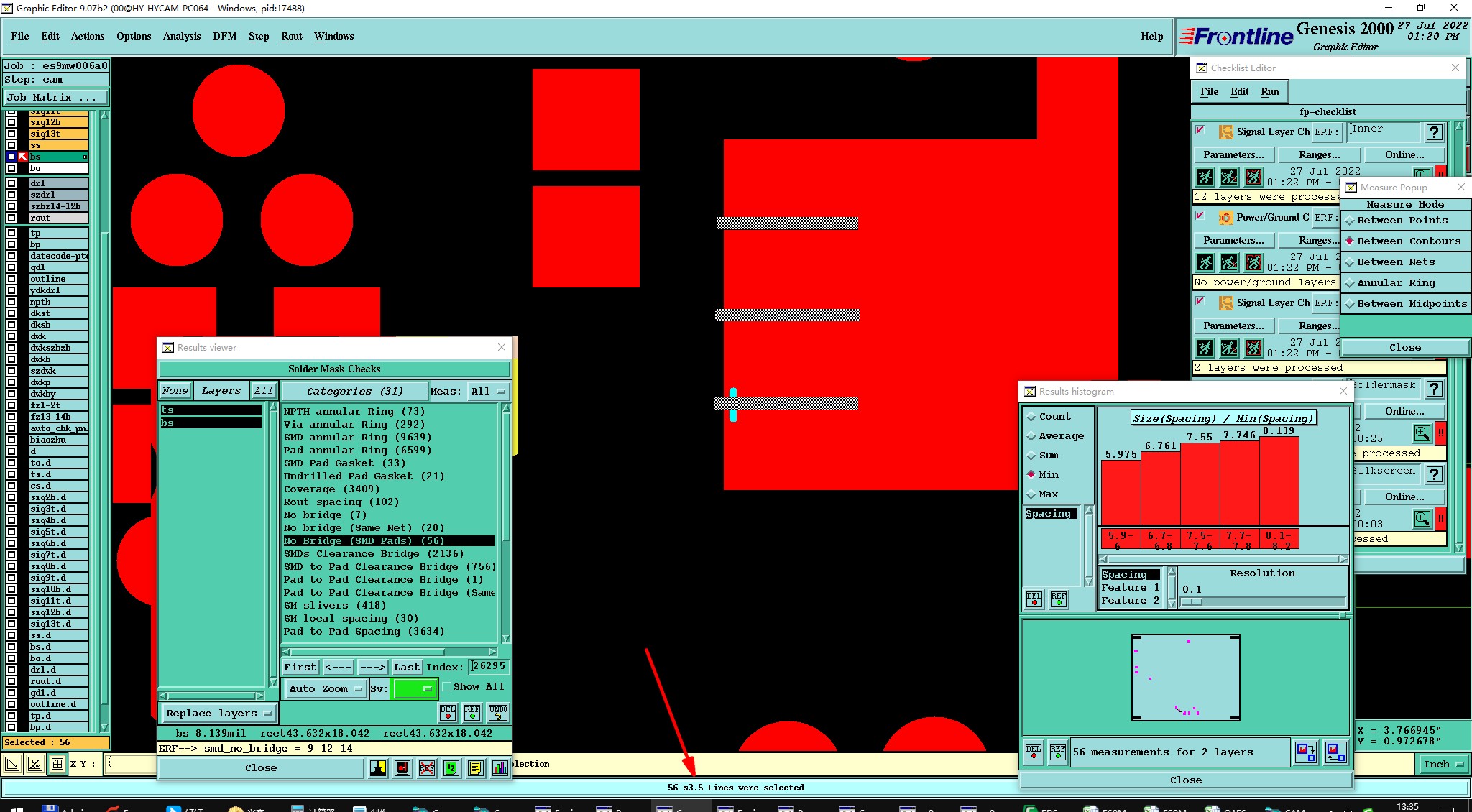The image size is (1472, 812).
Task: Click the yellow notes report icon
Action: [475, 768]
